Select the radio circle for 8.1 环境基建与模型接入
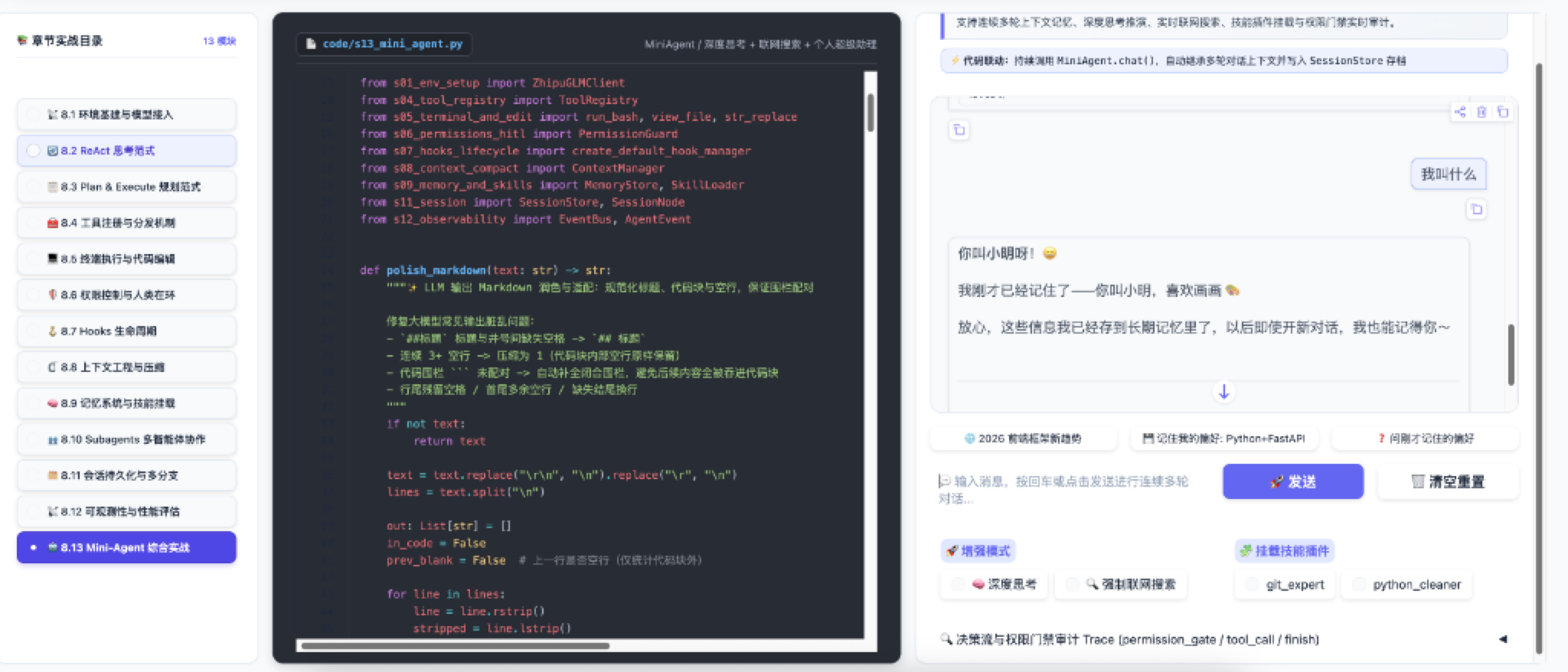Viewport: 1568px width, 672px height. pos(33,114)
